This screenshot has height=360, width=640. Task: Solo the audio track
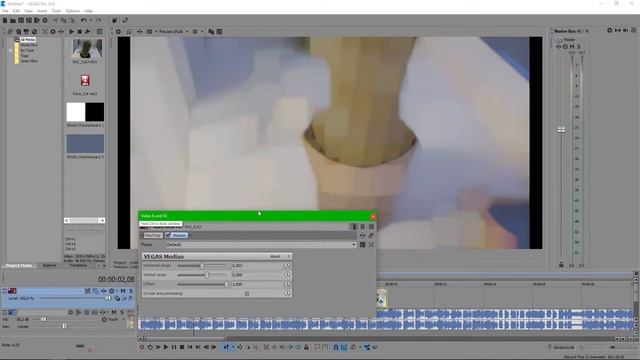pos(122,312)
